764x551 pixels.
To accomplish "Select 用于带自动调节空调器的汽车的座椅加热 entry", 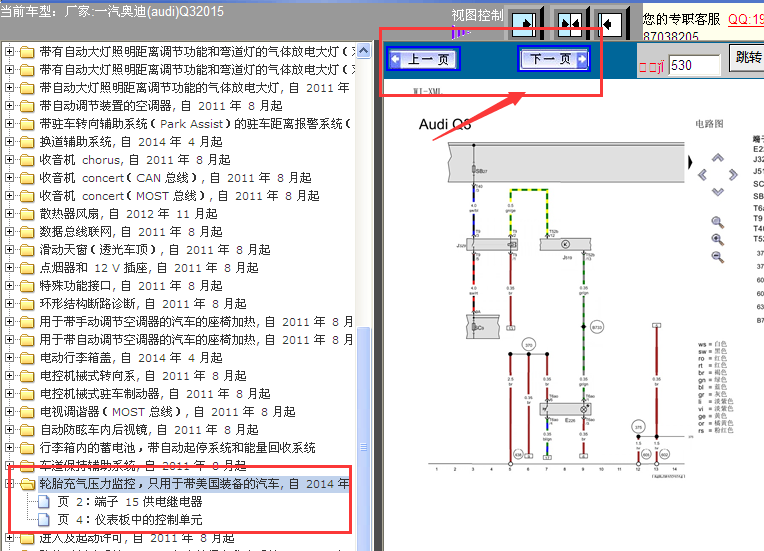I will point(196,340).
